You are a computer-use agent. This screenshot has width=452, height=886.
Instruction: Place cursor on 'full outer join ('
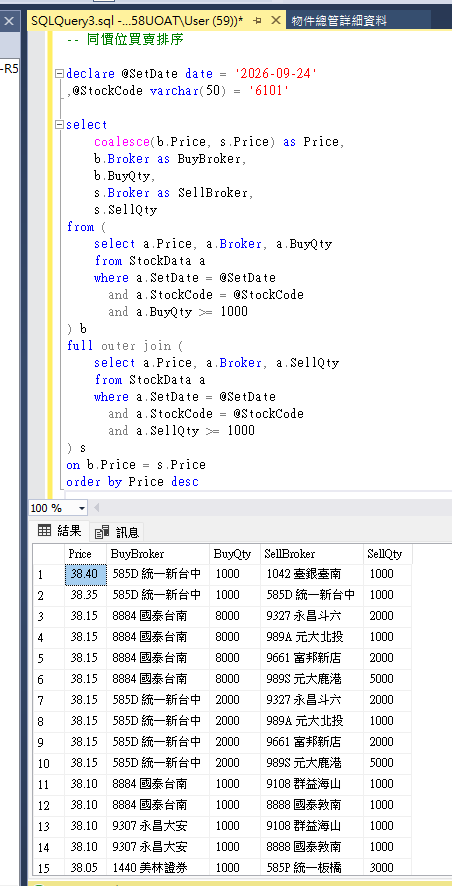[125, 346]
